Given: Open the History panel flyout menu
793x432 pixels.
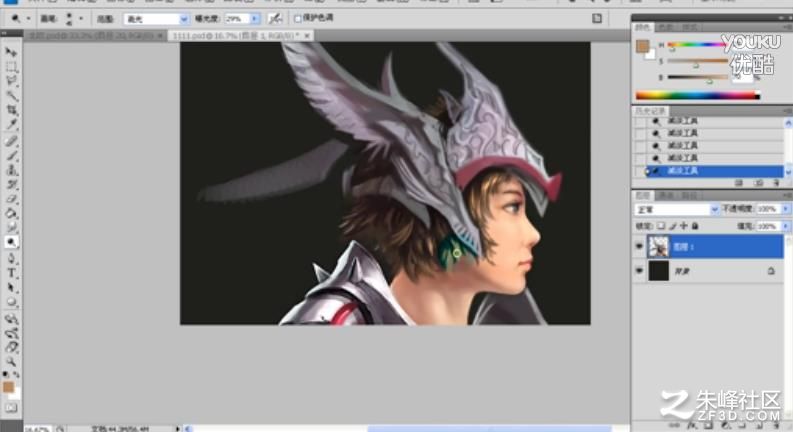Looking at the screenshot, I should 788,111.
